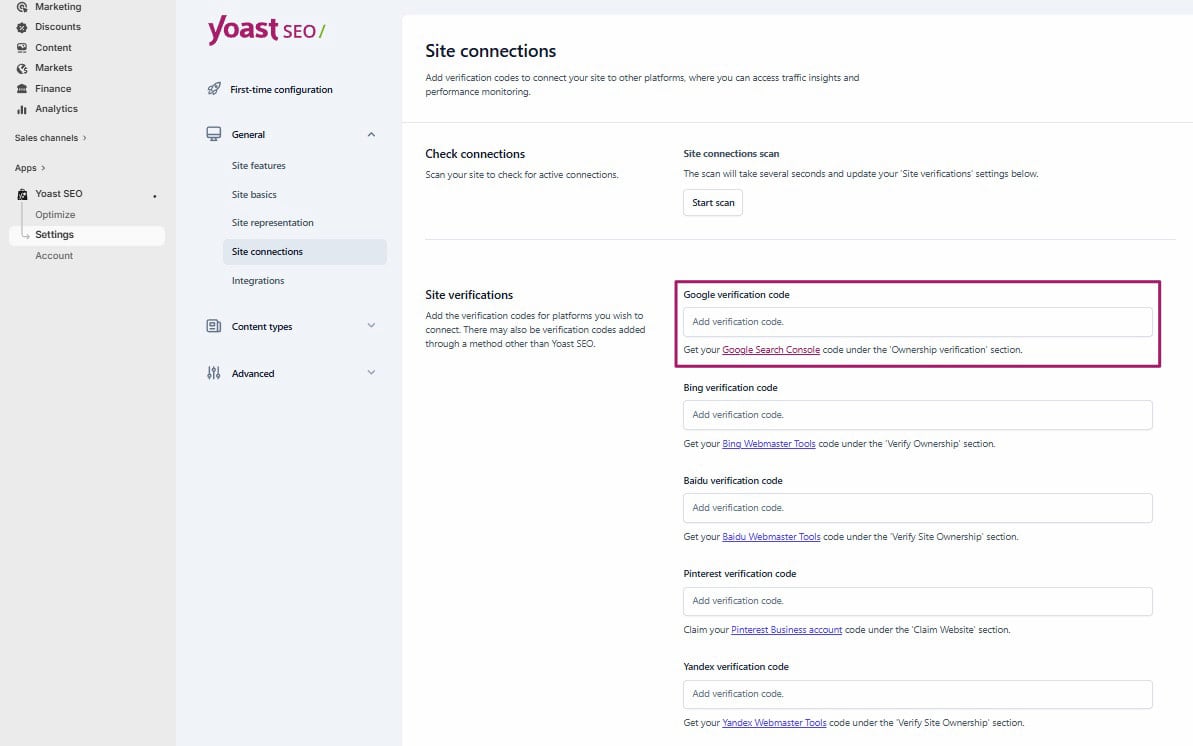This screenshot has width=1193, height=746.
Task: Select the rocket First-time configuration icon
Action: (x=213, y=89)
